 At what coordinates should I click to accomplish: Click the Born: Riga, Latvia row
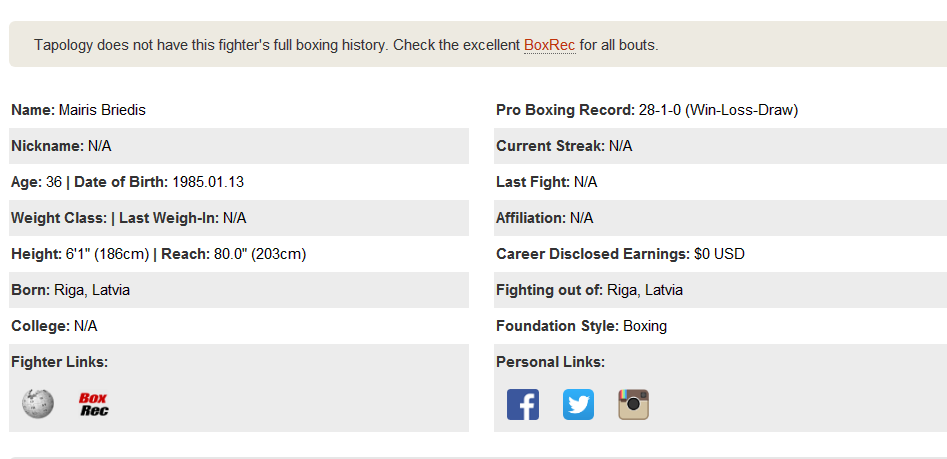coord(239,290)
